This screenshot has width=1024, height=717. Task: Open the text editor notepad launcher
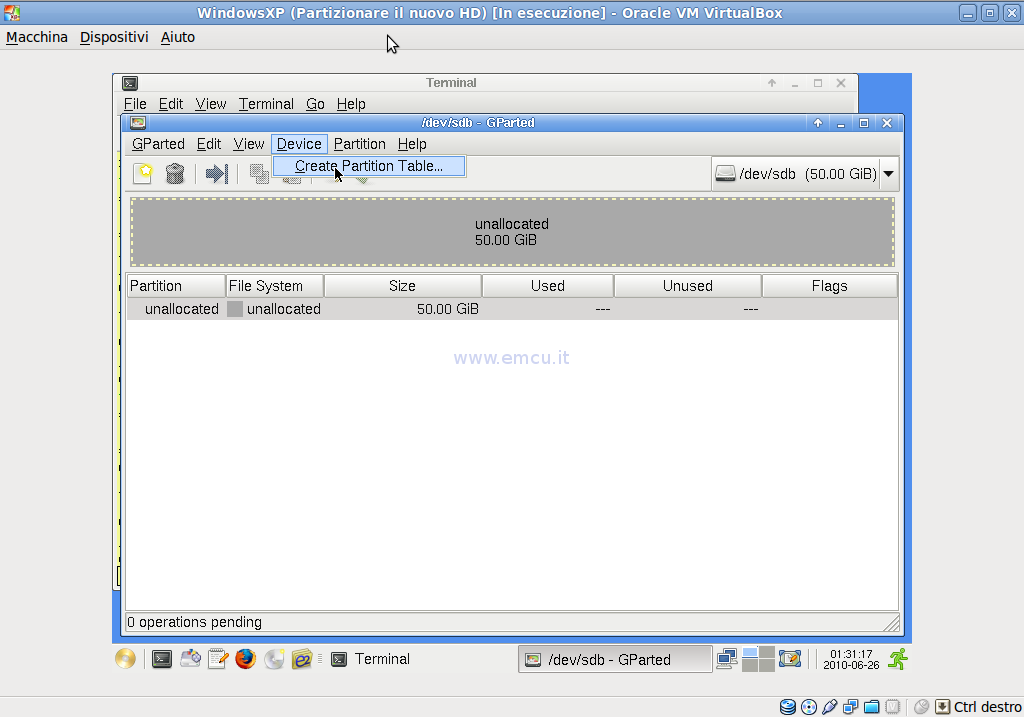(x=218, y=659)
